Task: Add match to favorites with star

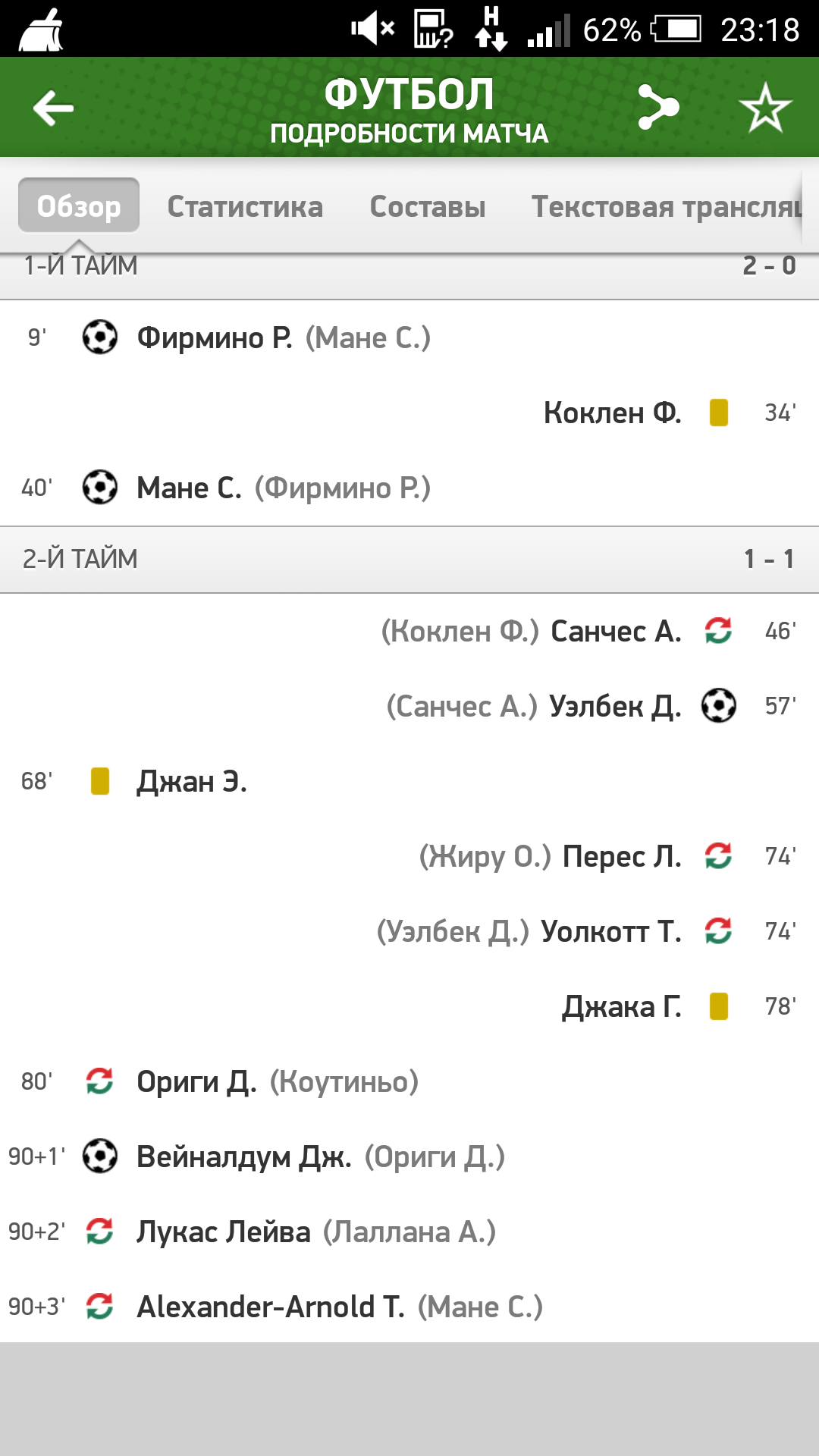Action: (765, 108)
